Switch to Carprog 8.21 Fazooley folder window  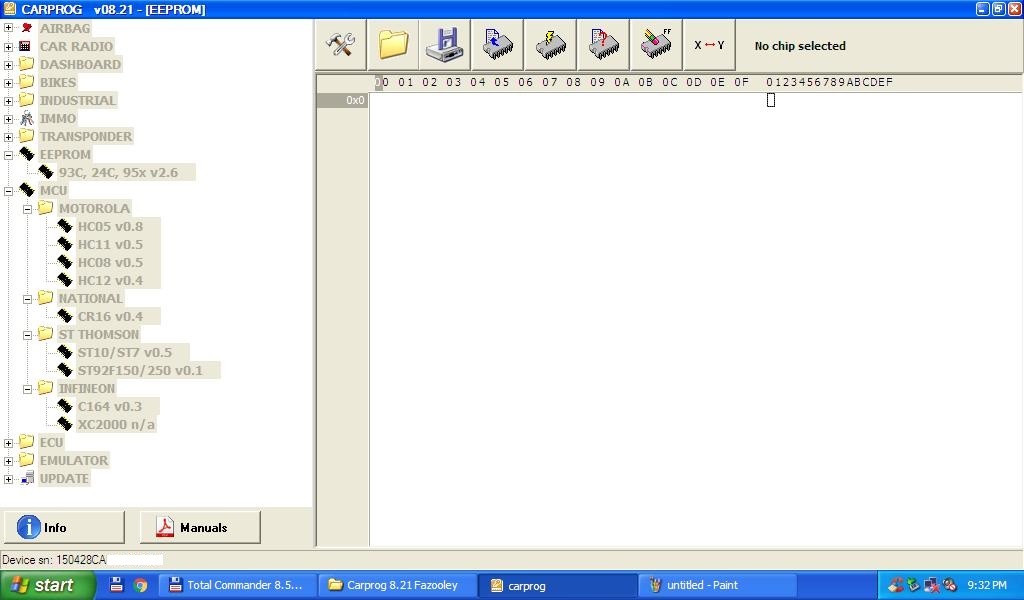pyautogui.click(x=398, y=585)
